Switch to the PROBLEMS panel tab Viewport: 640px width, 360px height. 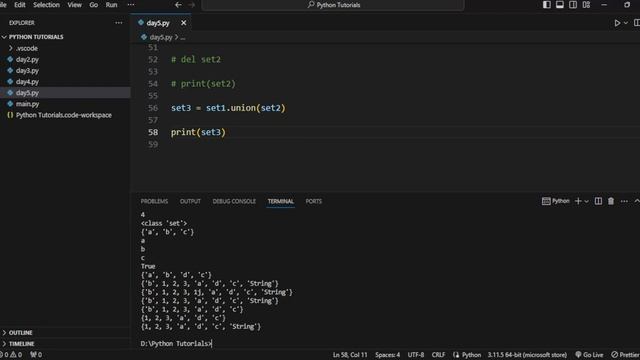point(154,201)
